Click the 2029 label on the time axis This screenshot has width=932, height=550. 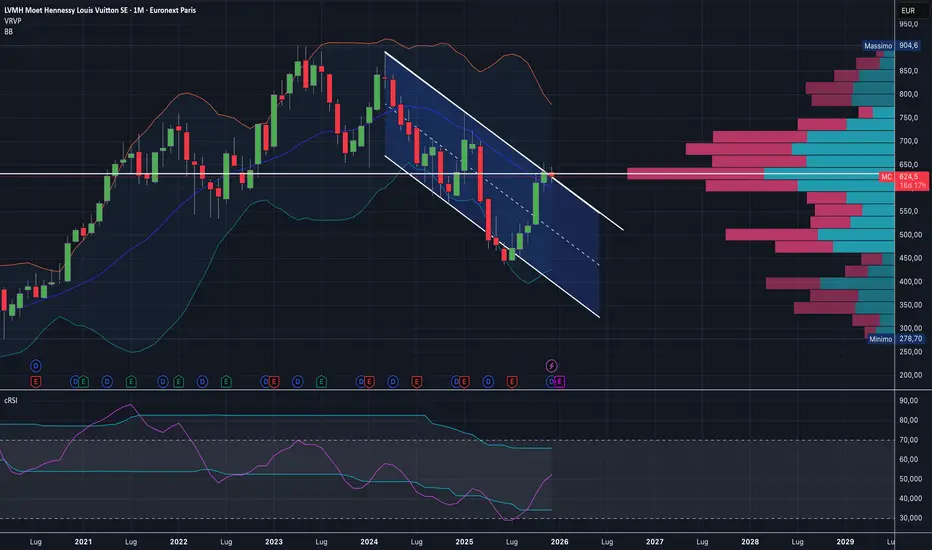click(x=845, y=542)
